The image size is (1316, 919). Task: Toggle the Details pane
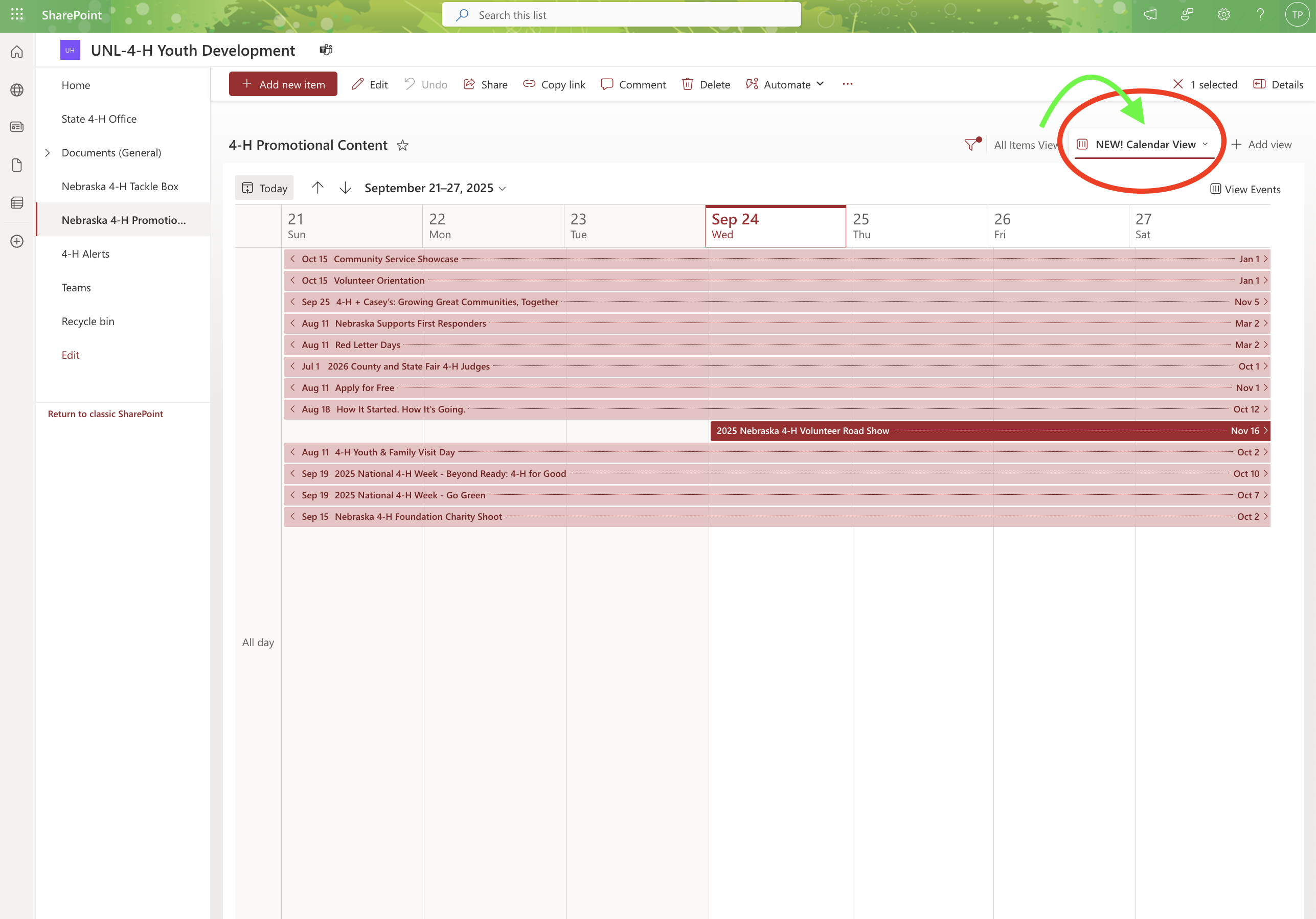coord(1278,84)
